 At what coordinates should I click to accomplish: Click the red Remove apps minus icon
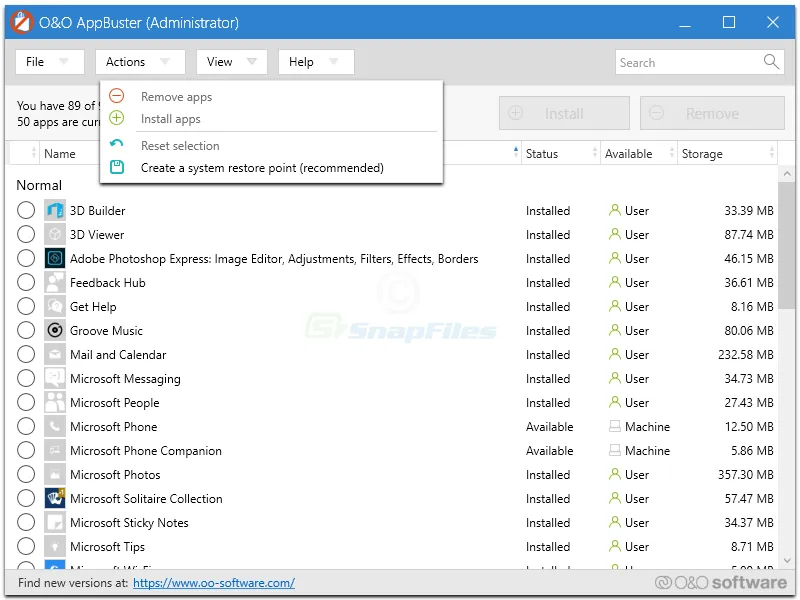(x=117, y=96)
